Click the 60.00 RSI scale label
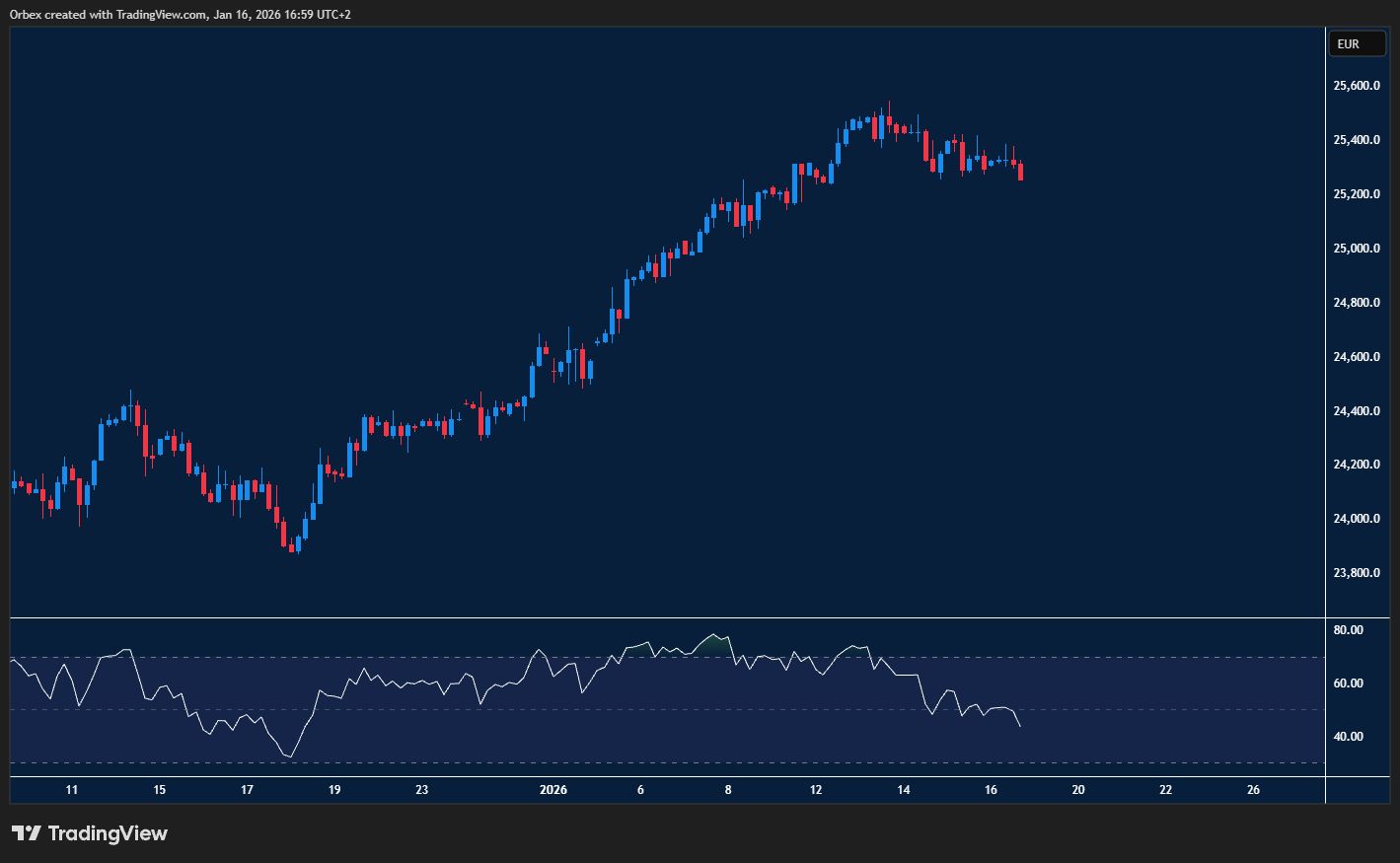 click(x=1348, y=683)
